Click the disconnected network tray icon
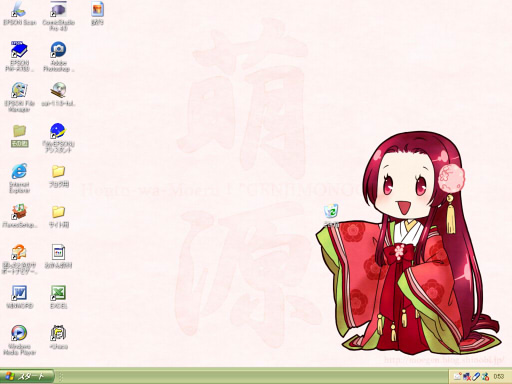 point(467,377)
